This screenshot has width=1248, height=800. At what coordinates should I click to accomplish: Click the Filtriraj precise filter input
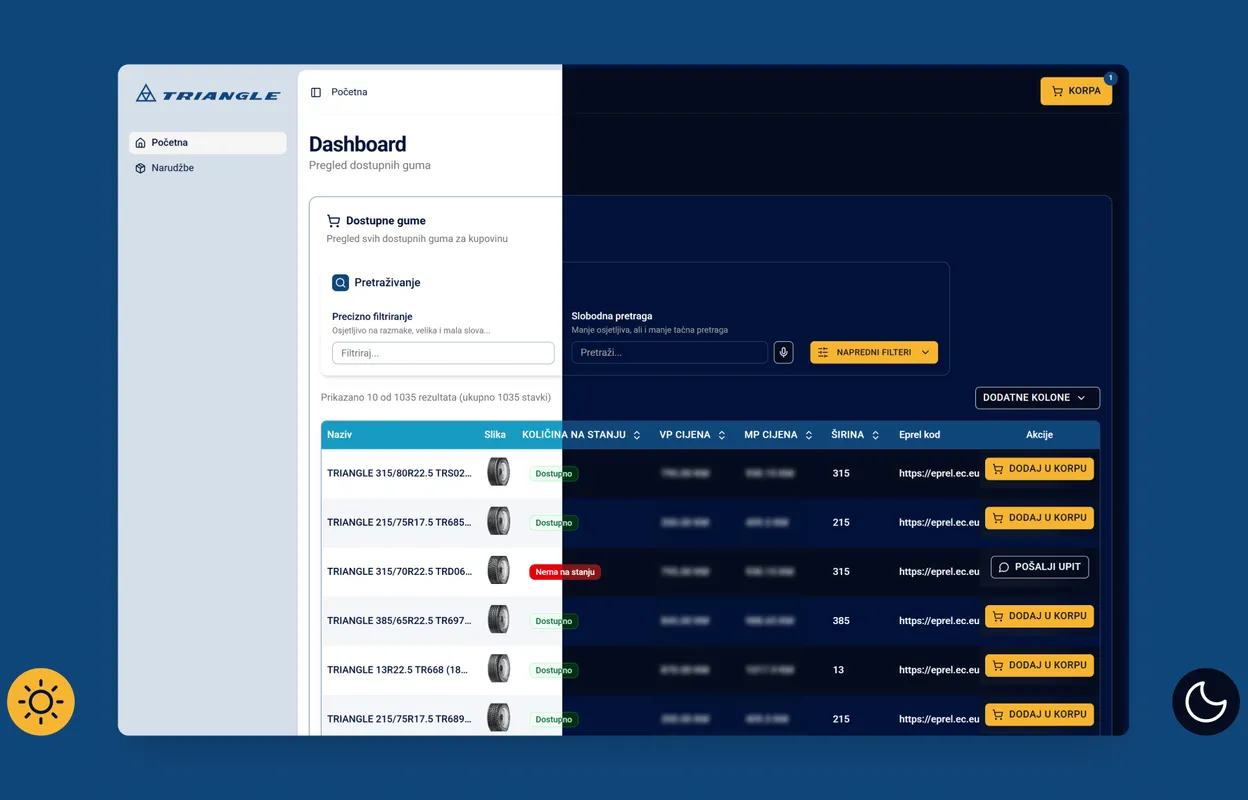(443, 353)
